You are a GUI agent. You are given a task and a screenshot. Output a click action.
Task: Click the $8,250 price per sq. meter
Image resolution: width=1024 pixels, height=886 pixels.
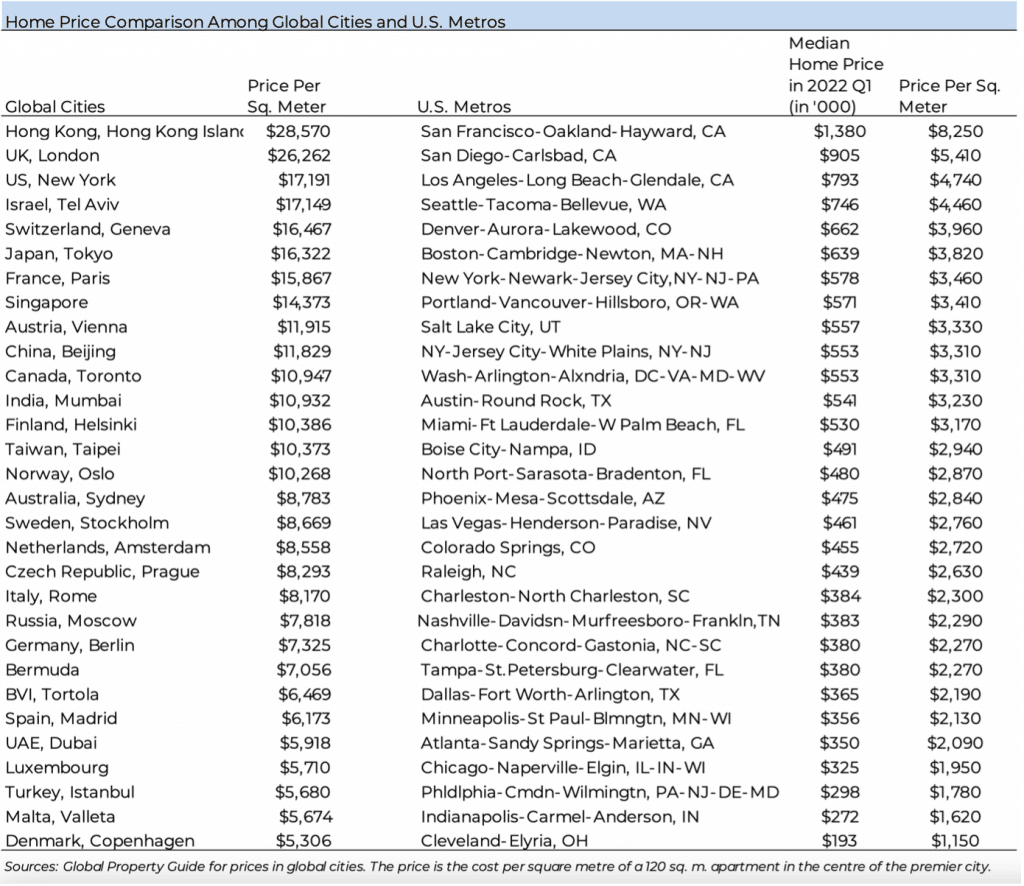(x=955, y=131)
